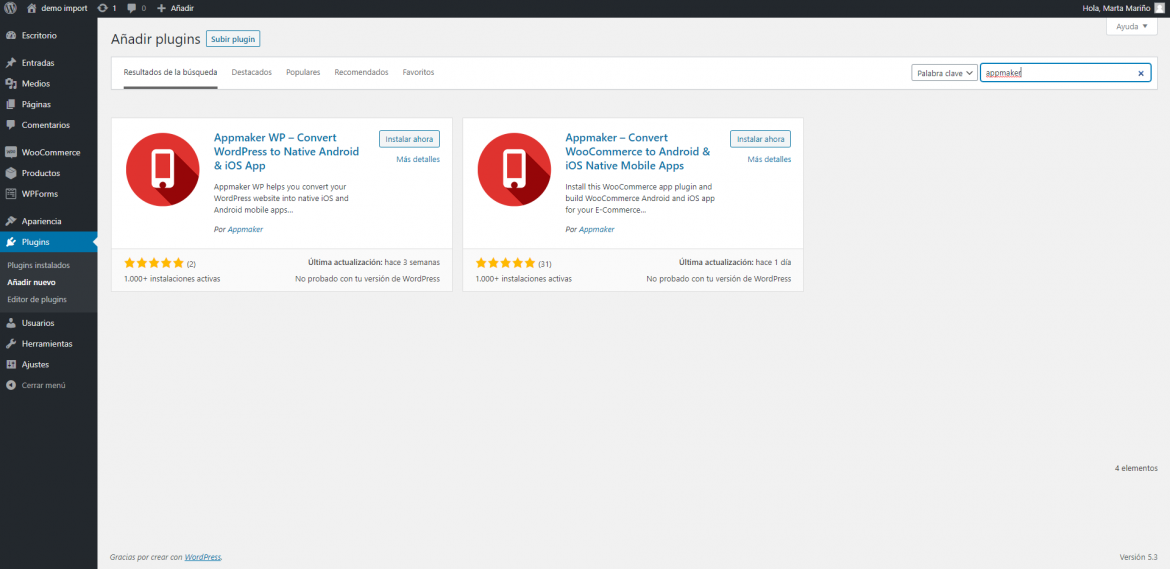Expand the Ayuda help panel

1132,27
